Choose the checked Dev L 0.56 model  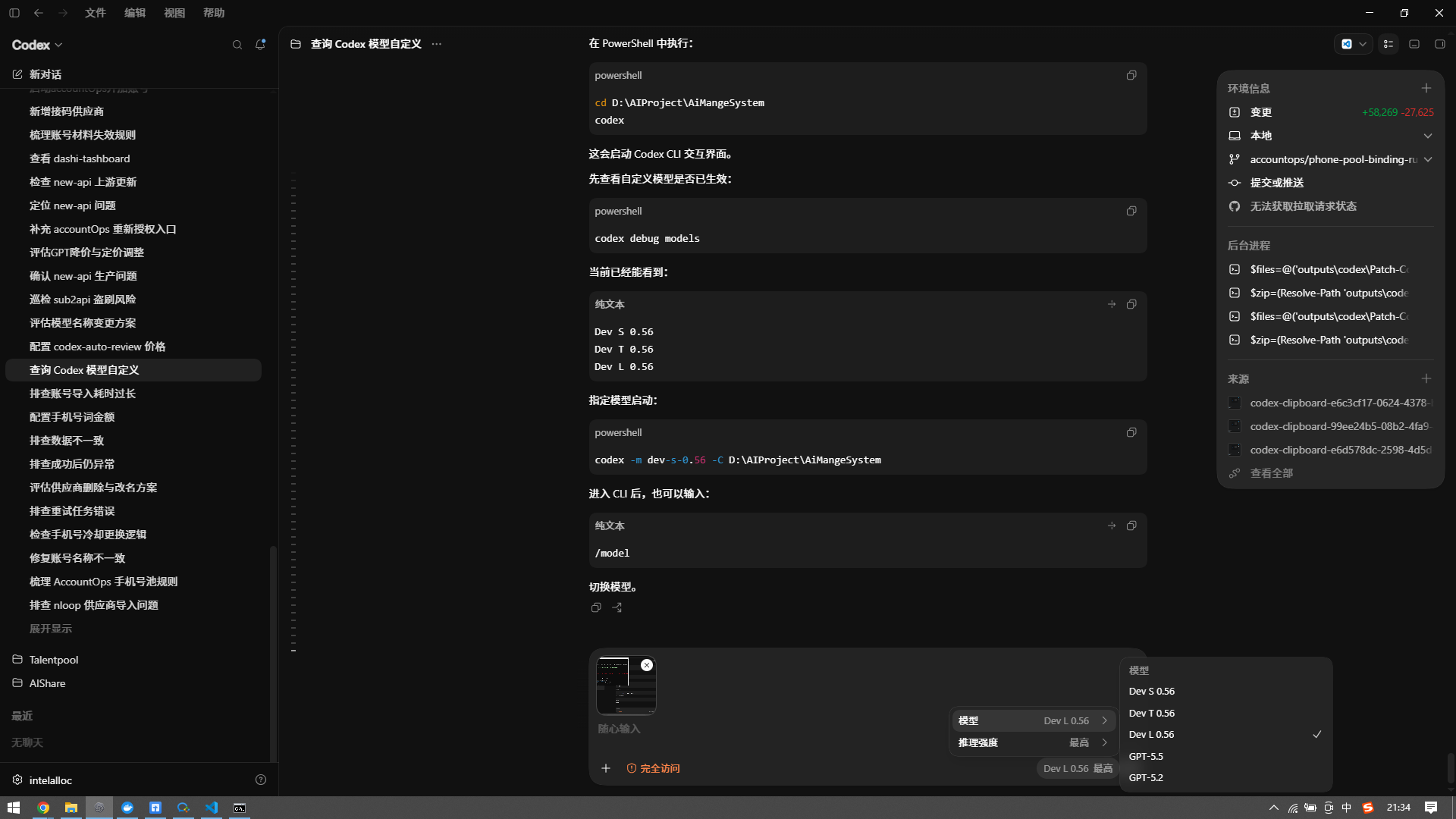click(1225, 735)
